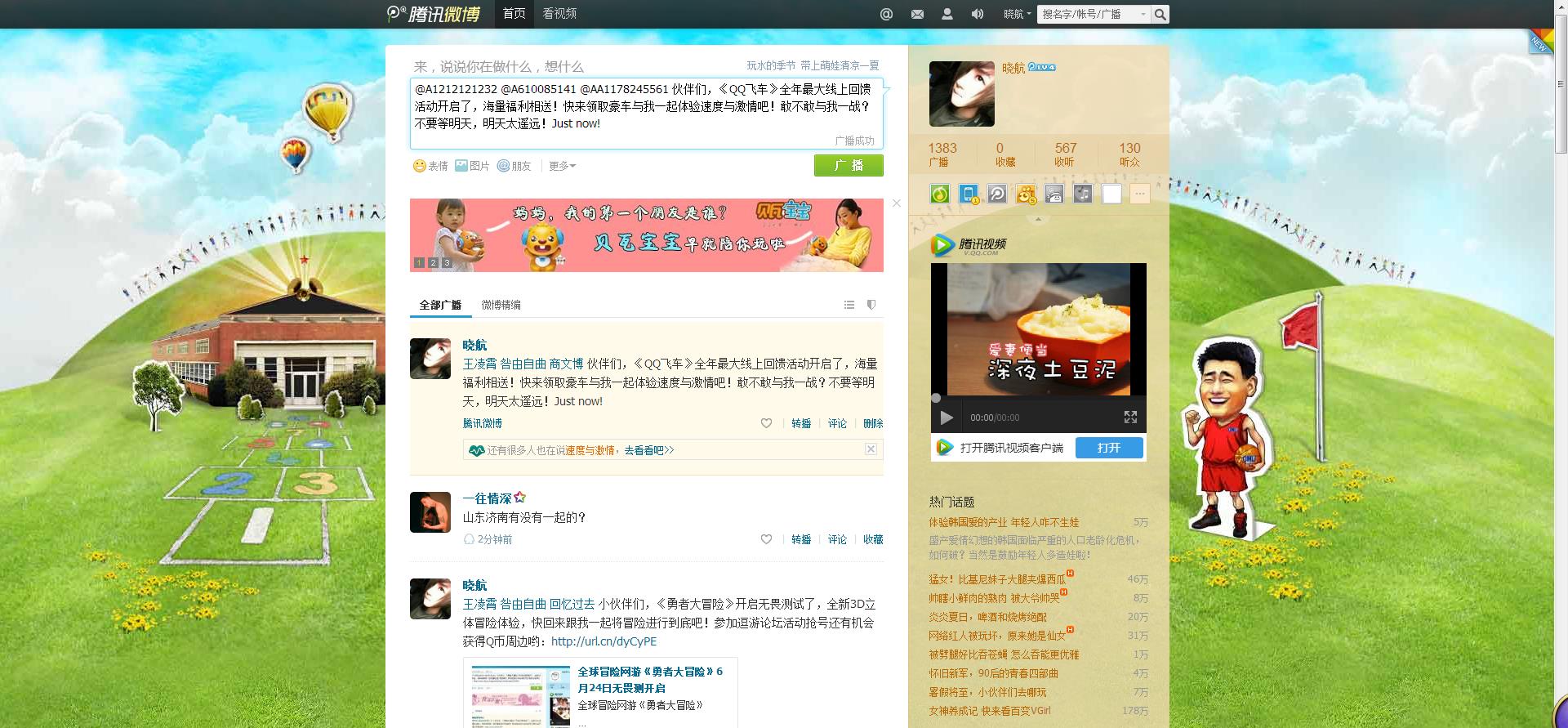Mention a friend with 朋友
The width and height of the screenshot is (1568, 728).
[514, 166]
